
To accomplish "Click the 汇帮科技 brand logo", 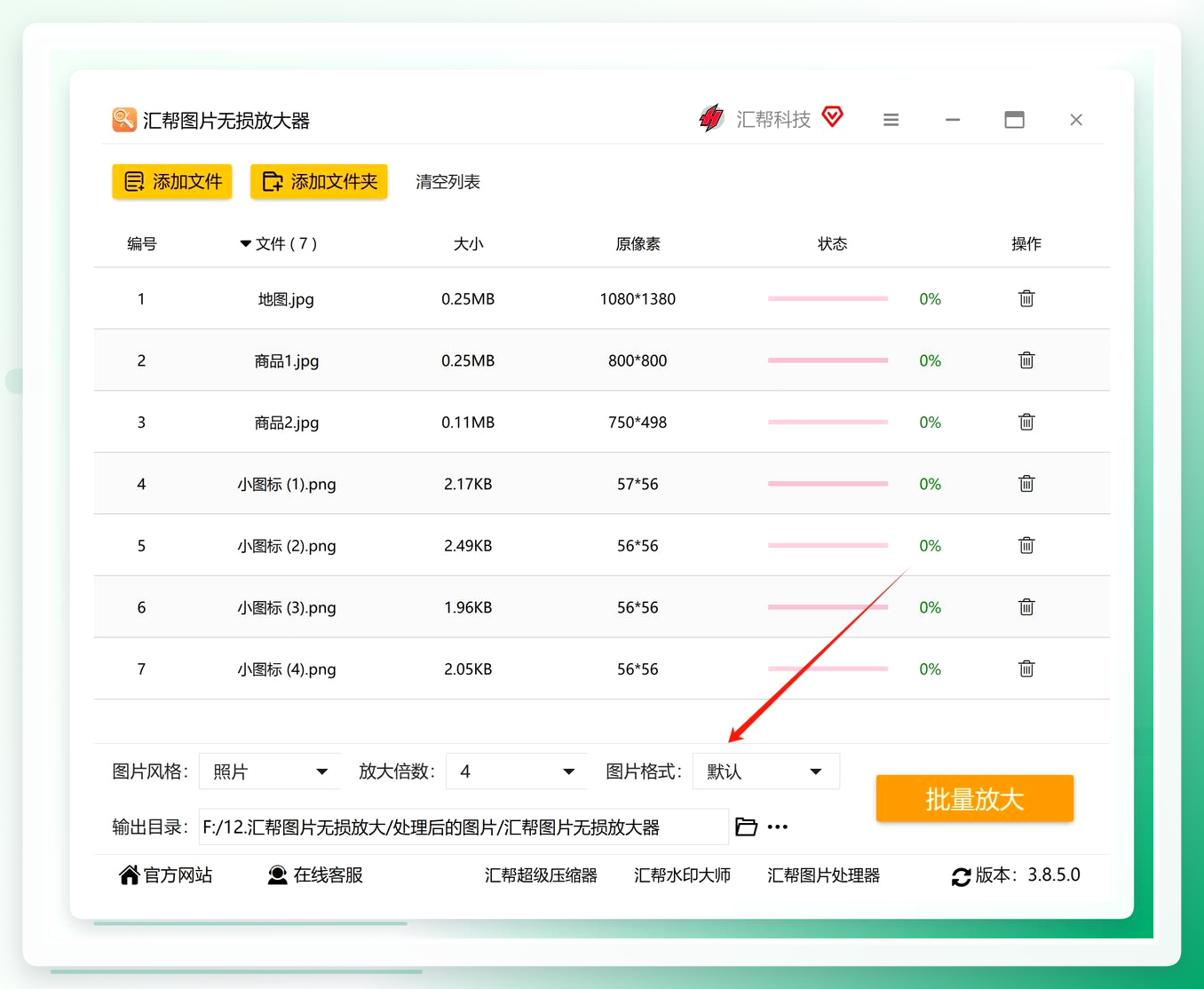I will coord(711,118).
